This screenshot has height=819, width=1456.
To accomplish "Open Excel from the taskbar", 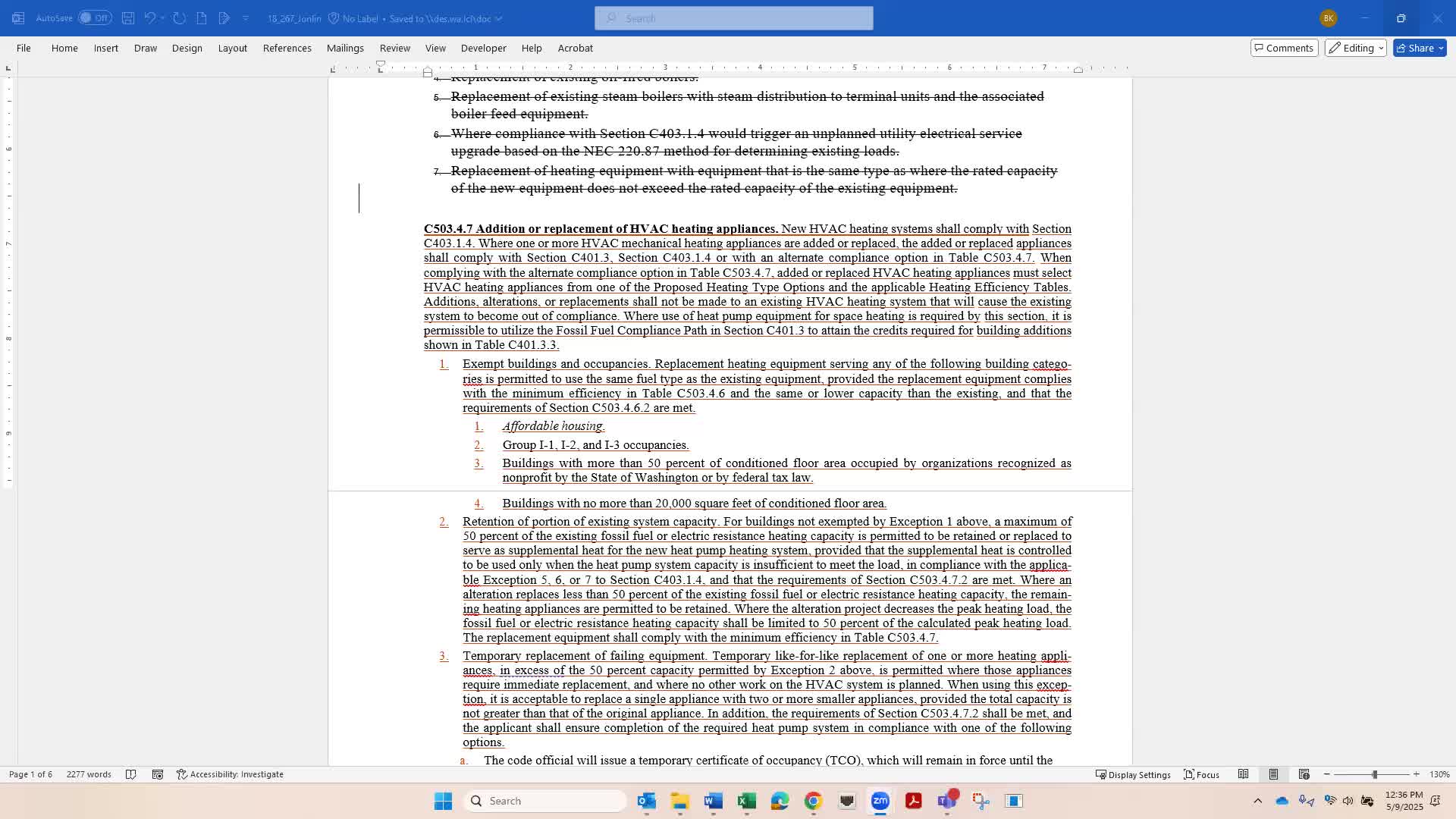I will point(746,801).
